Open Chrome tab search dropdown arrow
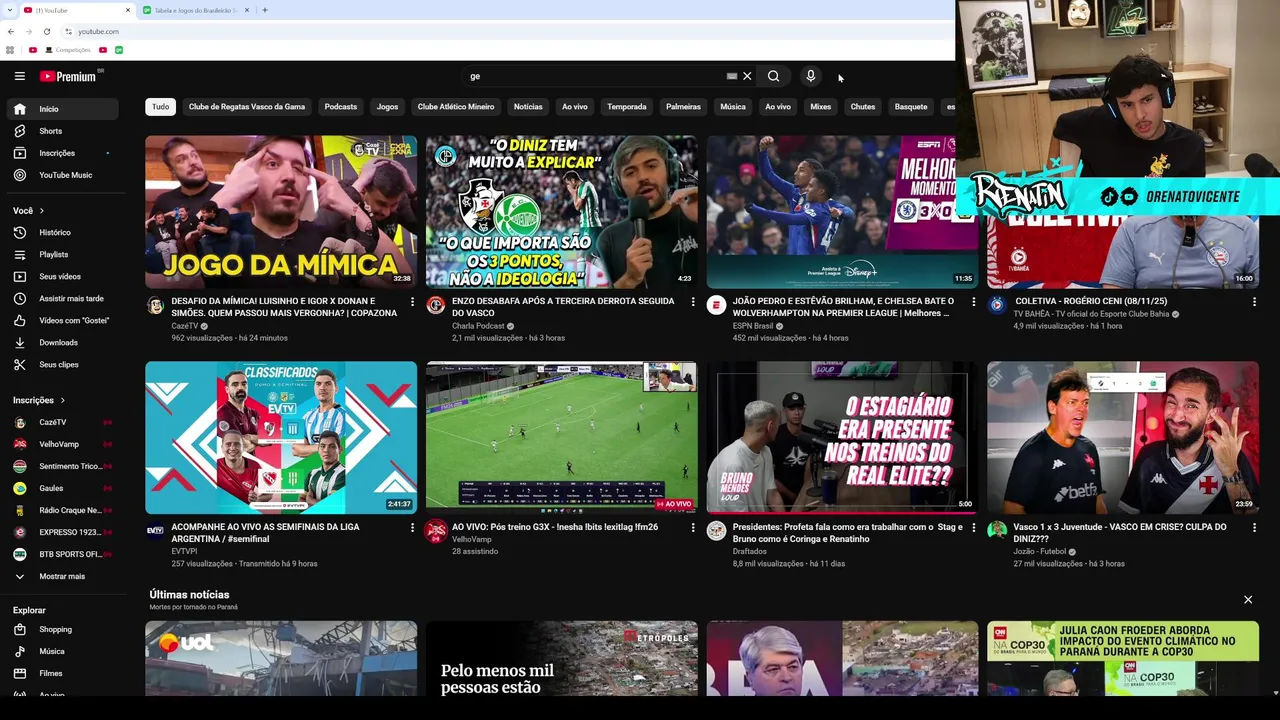 tap(10, 10)
